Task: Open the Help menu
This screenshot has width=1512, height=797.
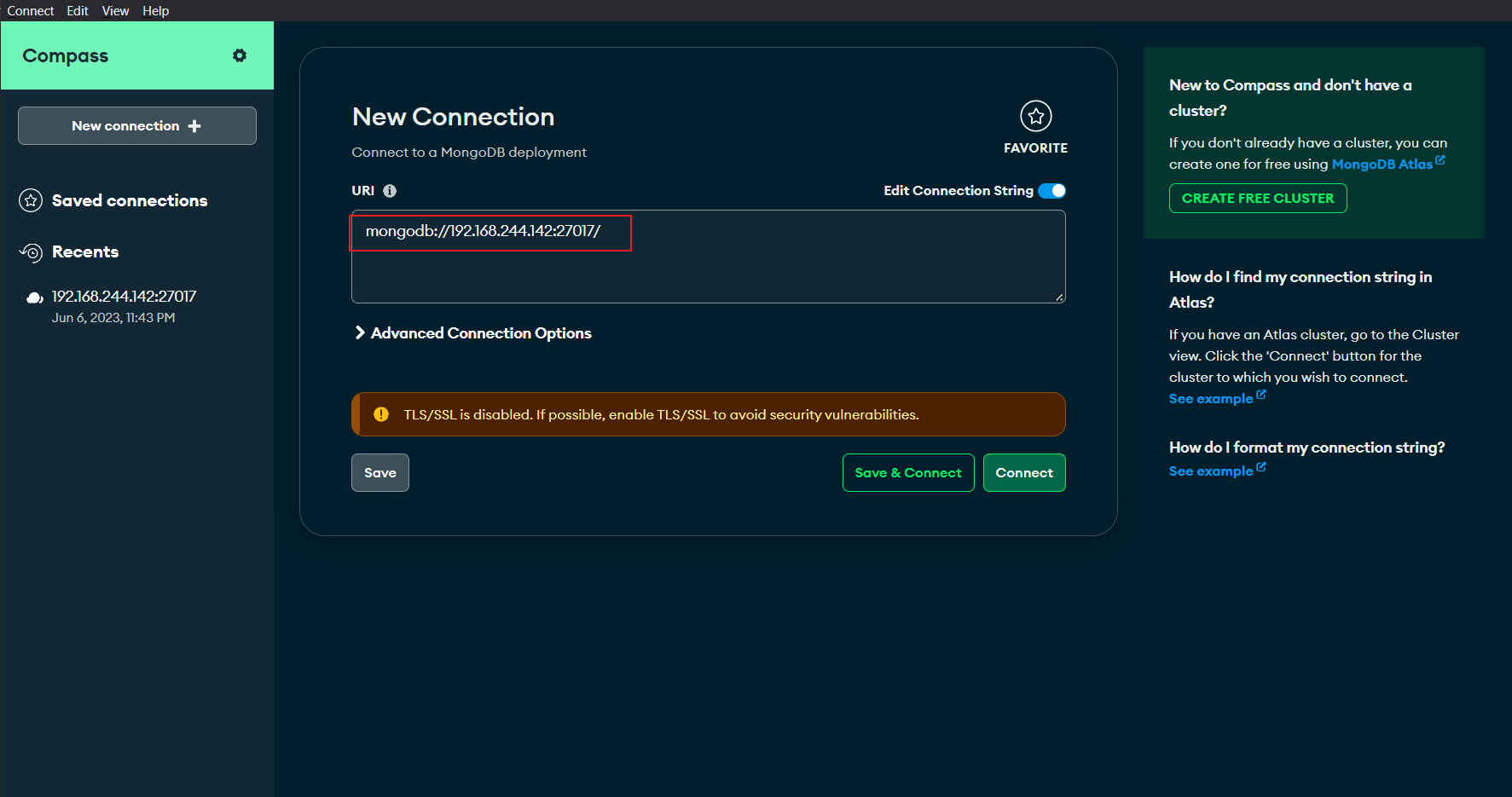Action: [156, 11]
